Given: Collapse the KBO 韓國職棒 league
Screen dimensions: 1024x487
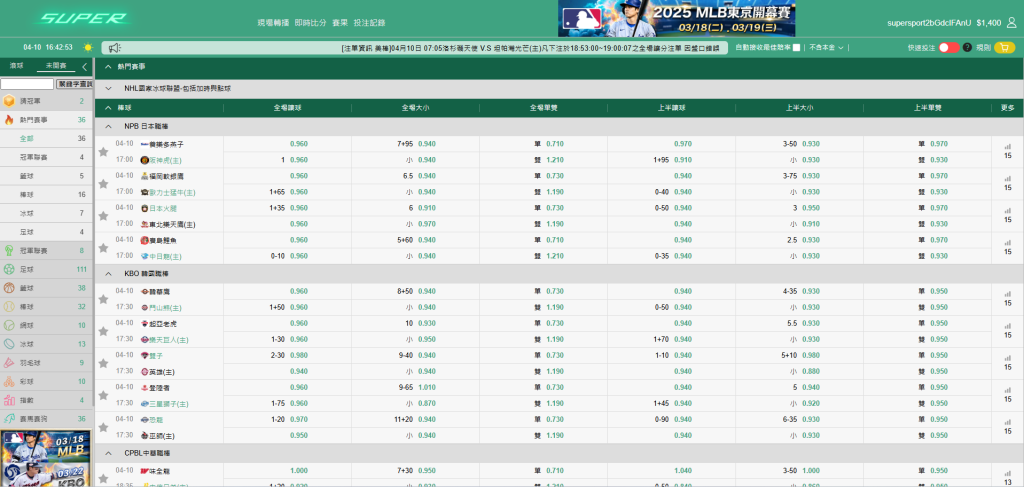Looking at the screenshot, I should [108, 274].
